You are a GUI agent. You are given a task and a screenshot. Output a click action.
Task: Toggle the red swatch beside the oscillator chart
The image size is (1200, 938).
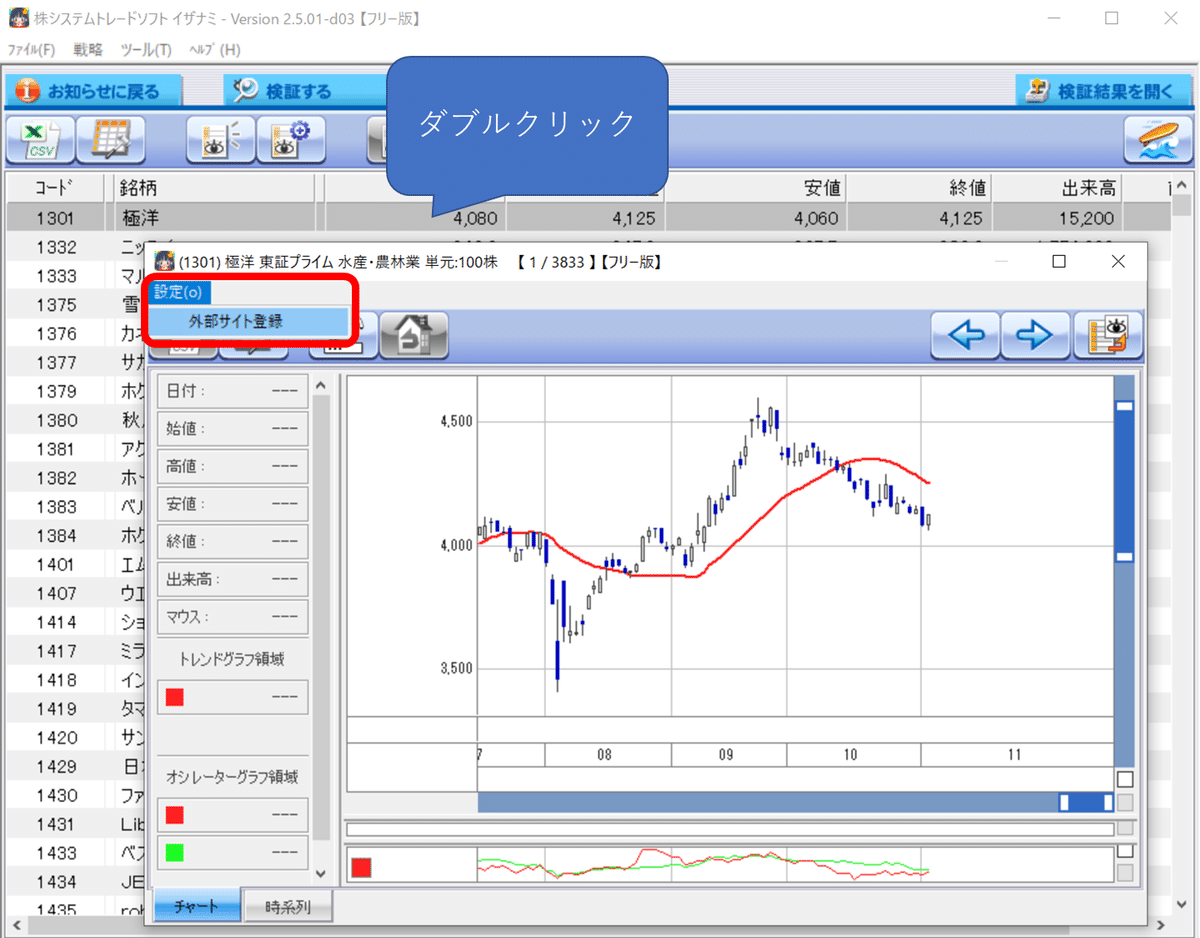pos(363,866)
